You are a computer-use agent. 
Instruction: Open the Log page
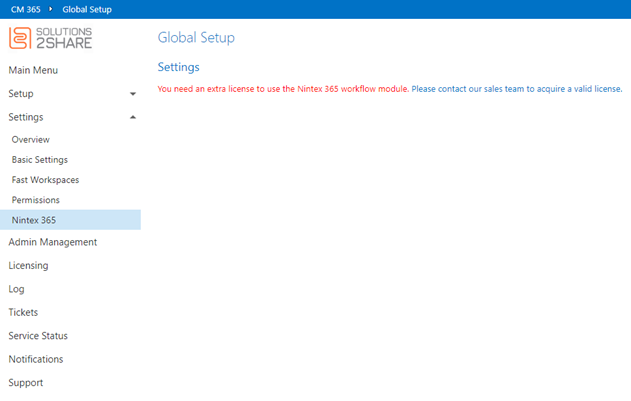(16, 289)
